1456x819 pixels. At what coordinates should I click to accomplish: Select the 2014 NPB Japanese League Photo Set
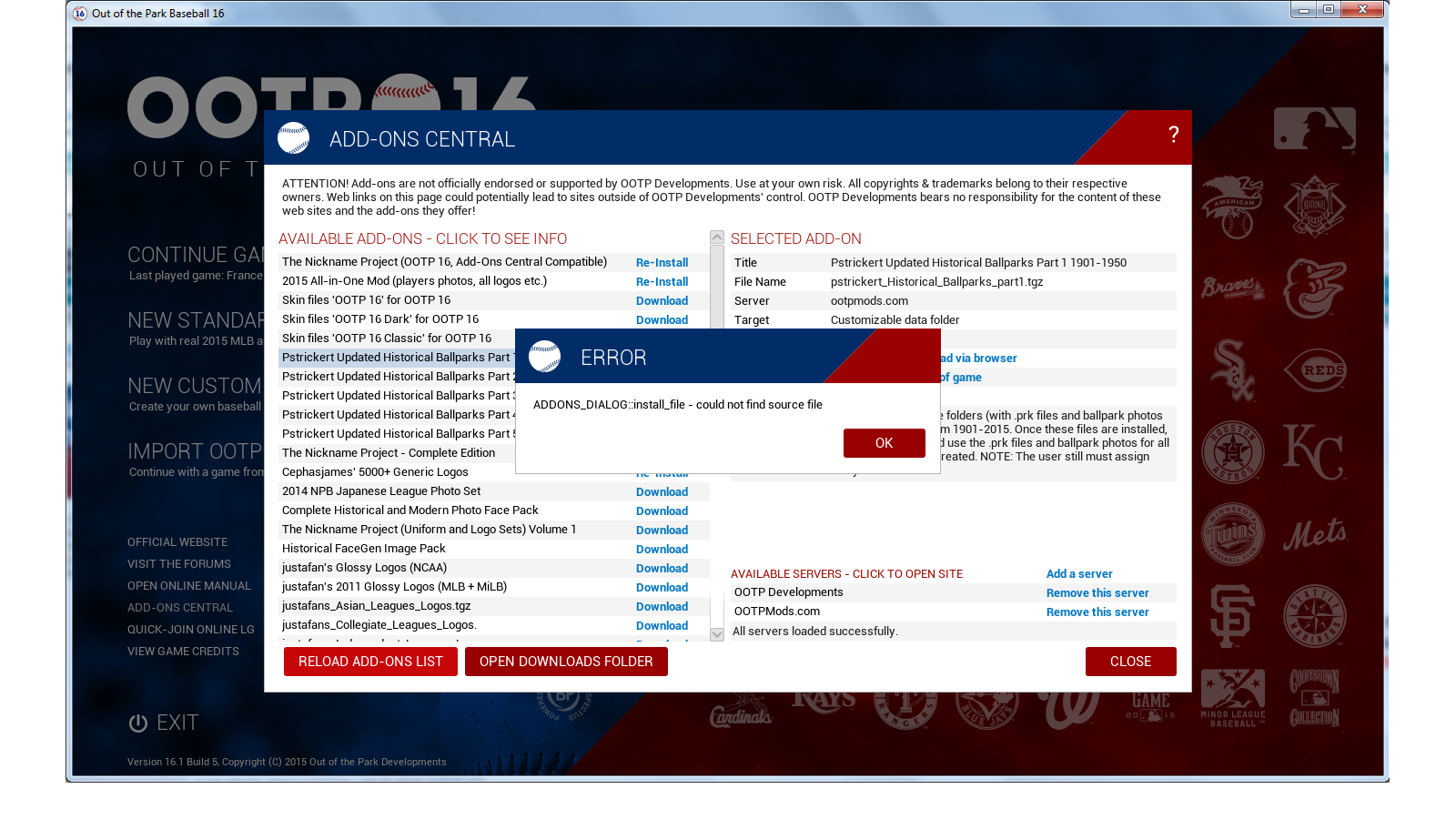tap(381, 491)
